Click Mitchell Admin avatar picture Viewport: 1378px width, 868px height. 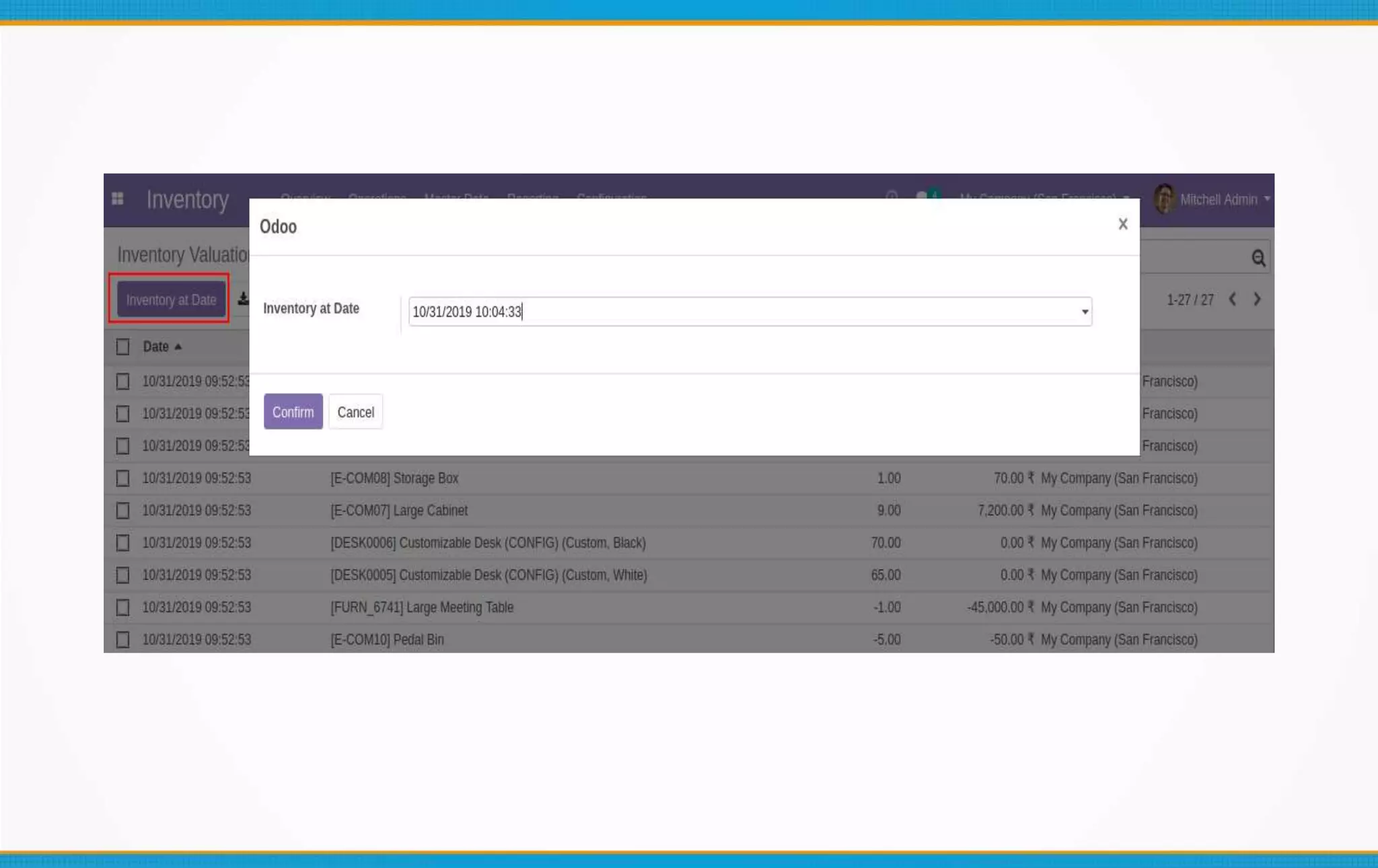click(x=1164, y=199)
